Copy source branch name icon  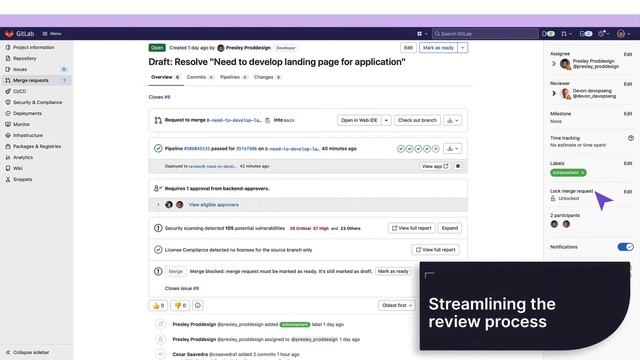point(267,120)
